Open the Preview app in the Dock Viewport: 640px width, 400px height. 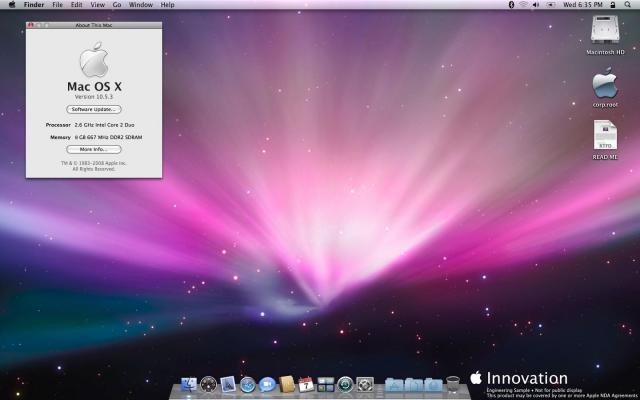point(228,384)
